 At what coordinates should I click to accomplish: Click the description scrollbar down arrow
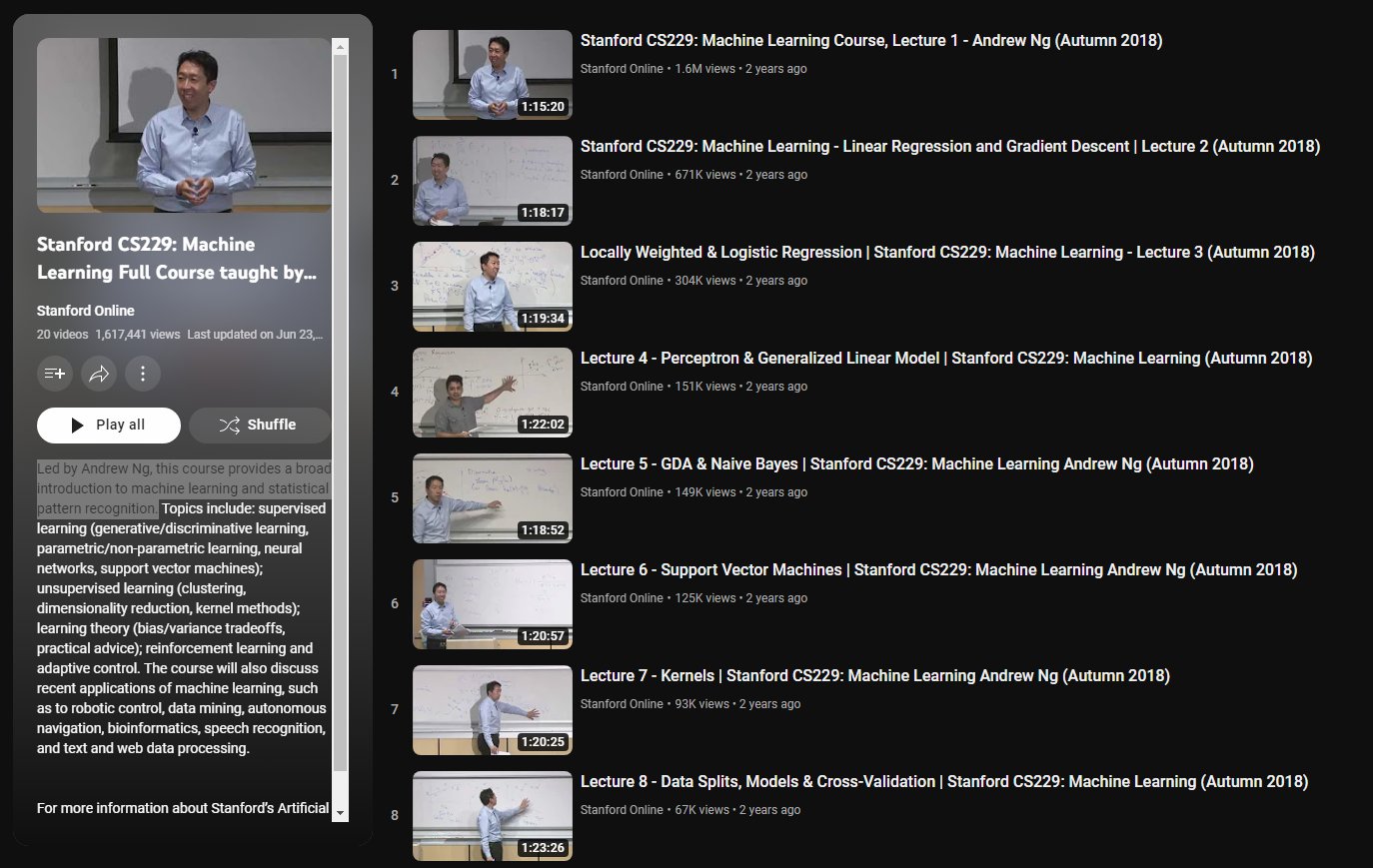pos(340,813)
